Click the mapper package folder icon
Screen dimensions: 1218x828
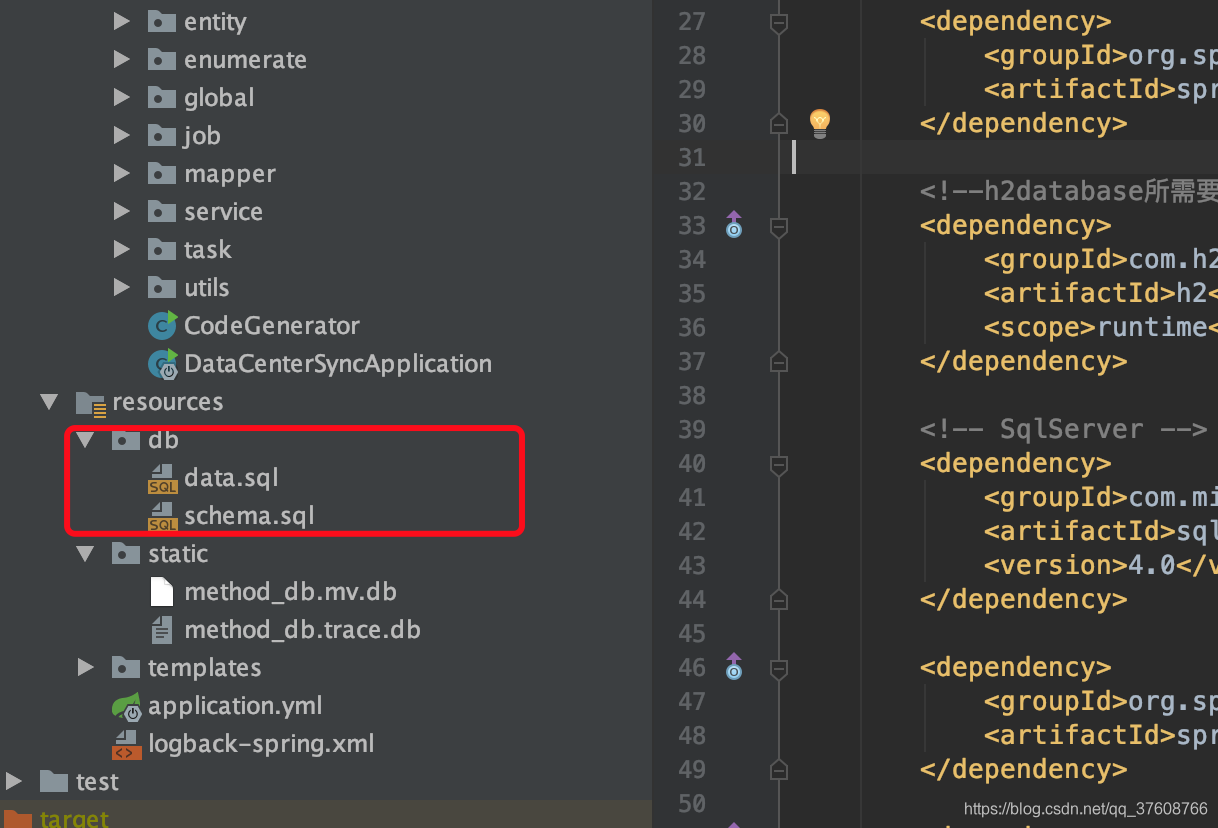coord(162,173)
